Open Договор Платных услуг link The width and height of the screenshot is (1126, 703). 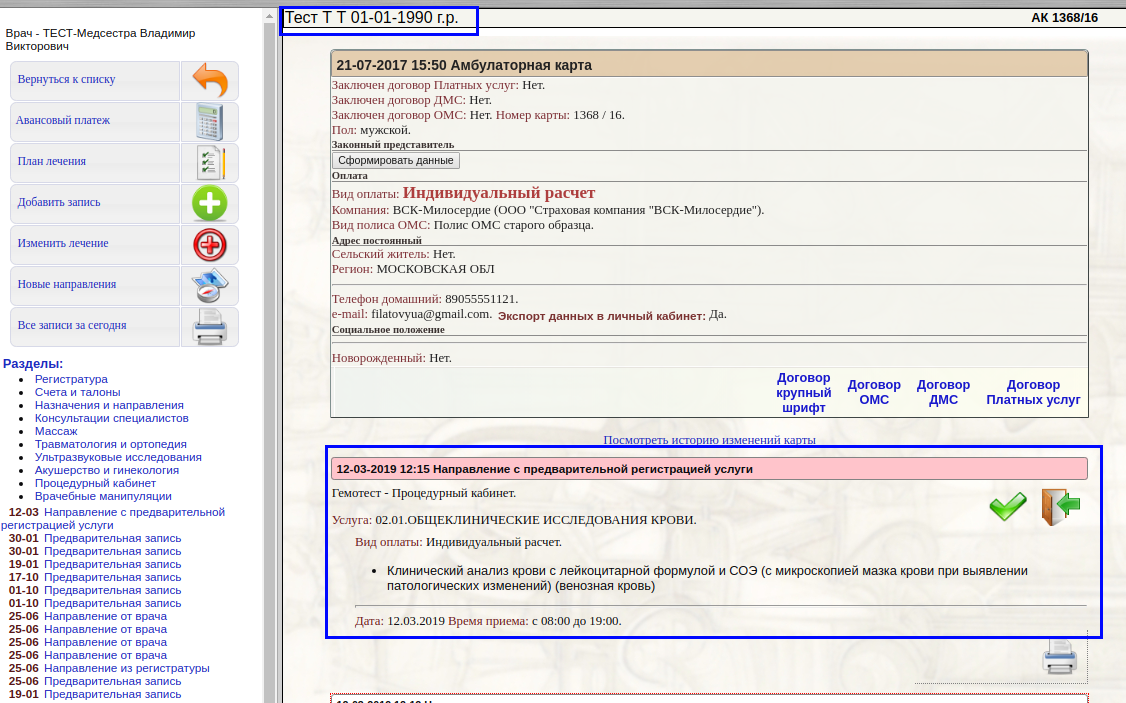(x=1033, y=392)
